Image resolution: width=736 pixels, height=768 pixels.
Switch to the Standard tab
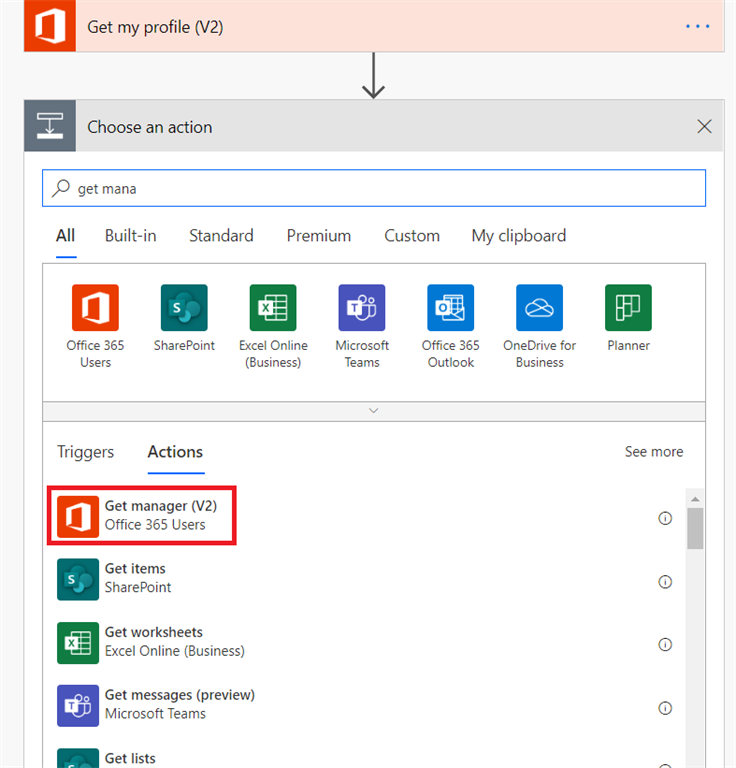pos(221,236)
